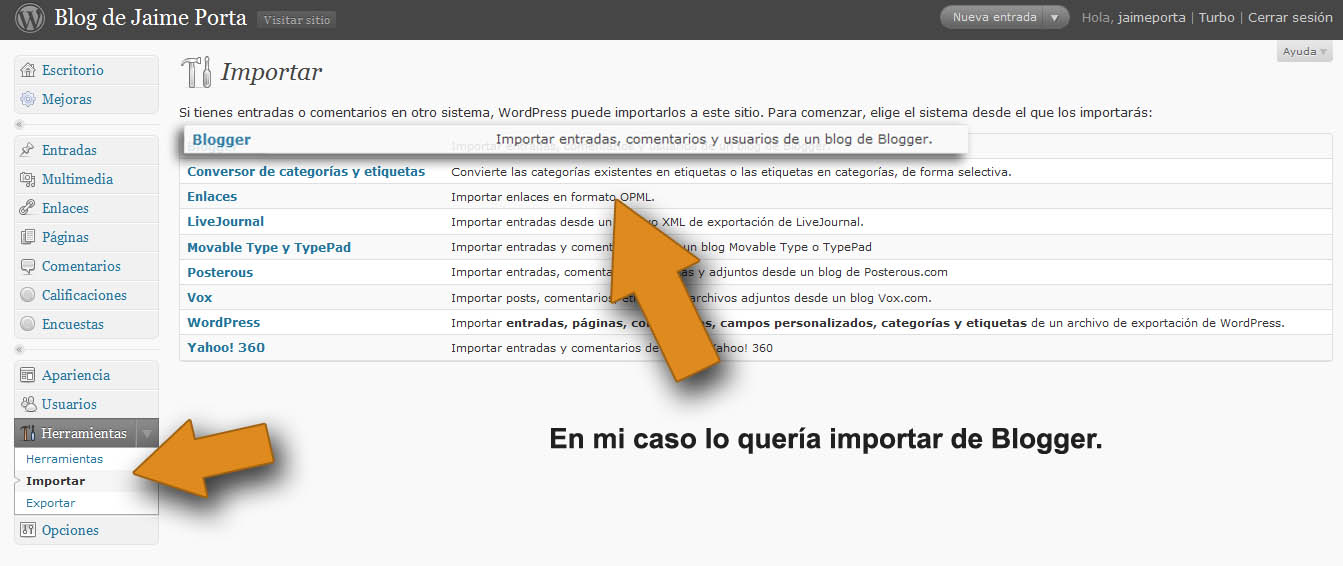Click the WordPress logo icon
This screenshot has width=1343, height=566.
point(29,18)
